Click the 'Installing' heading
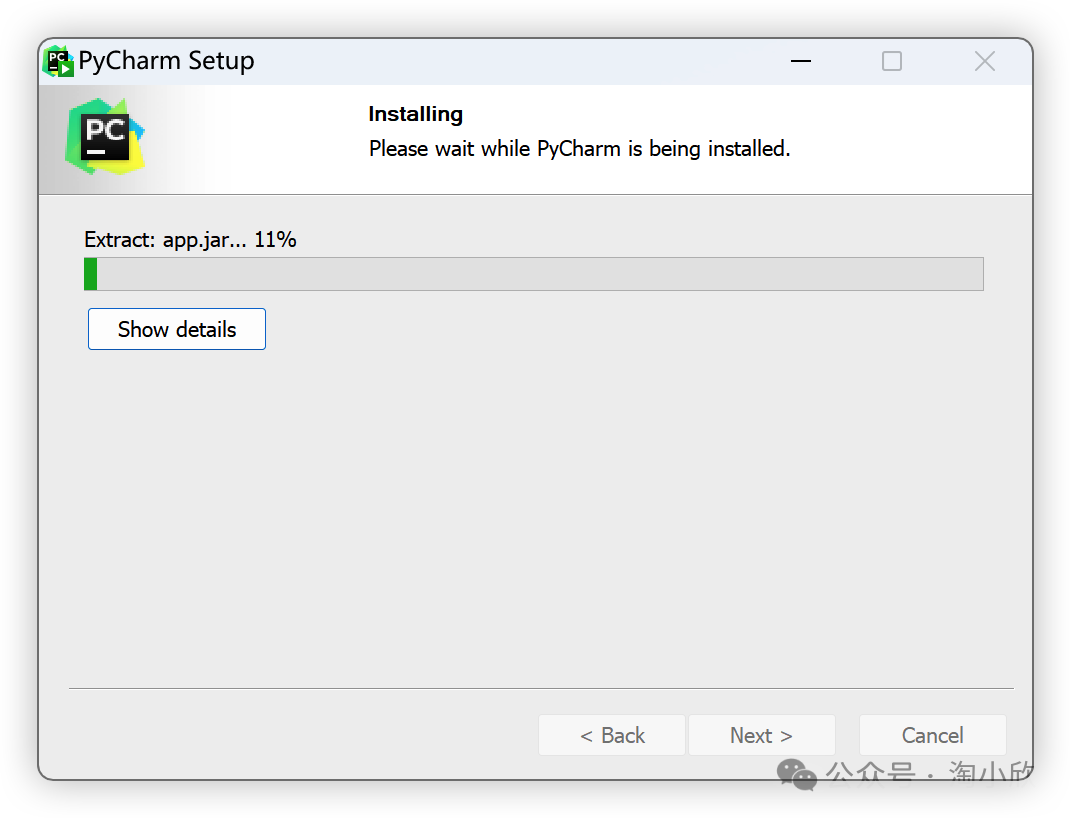1070x818 pixels. tap(416, 114)
